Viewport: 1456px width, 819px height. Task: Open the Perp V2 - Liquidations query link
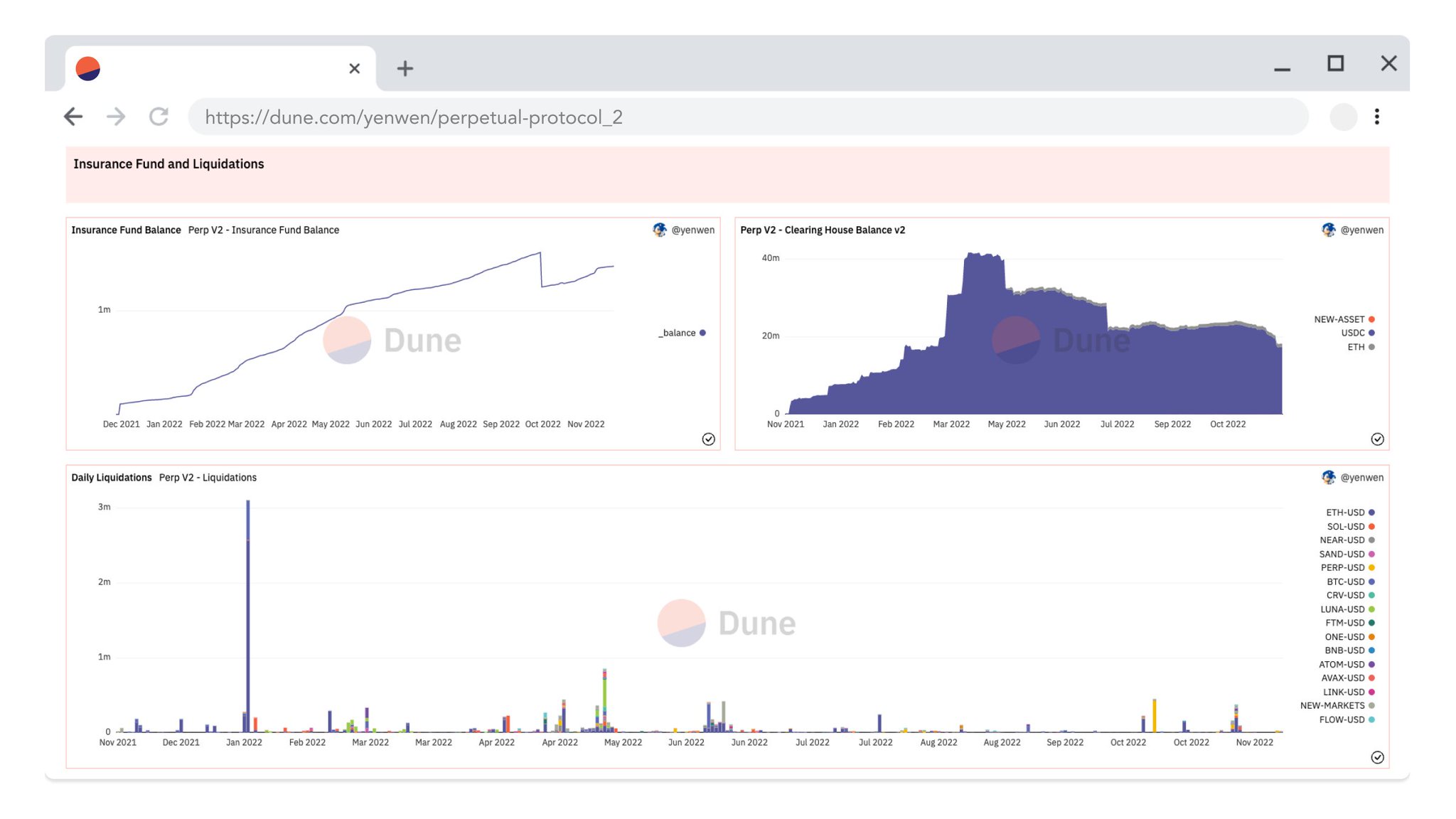coord(208,478)
